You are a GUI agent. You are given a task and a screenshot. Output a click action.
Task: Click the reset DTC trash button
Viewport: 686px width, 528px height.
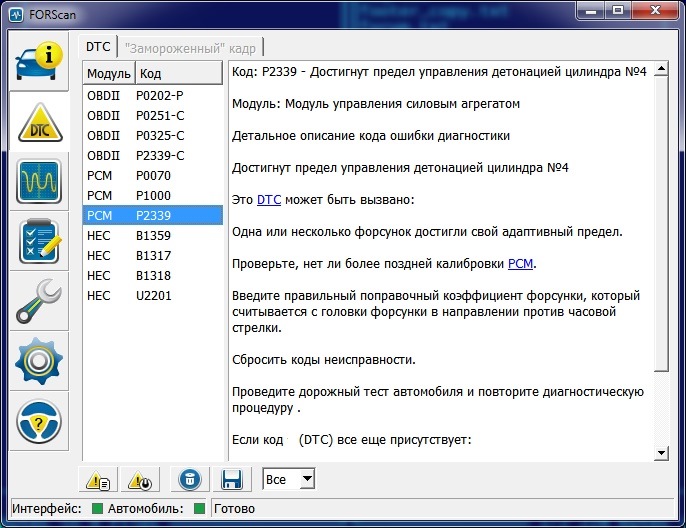[x=190, y=479]
